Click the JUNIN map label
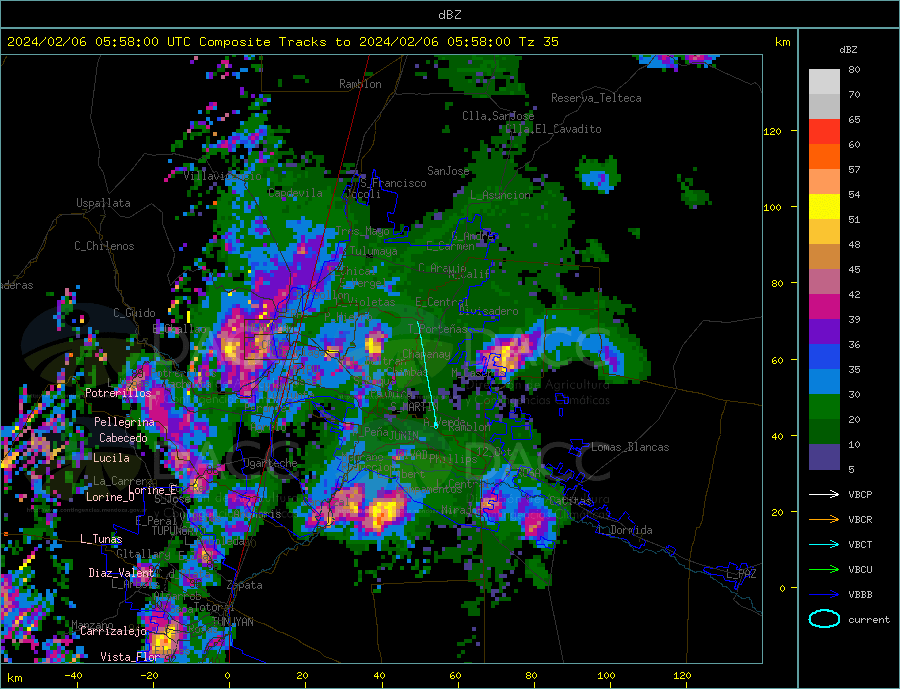Screen dimensions: 900x689 point(404,436)
